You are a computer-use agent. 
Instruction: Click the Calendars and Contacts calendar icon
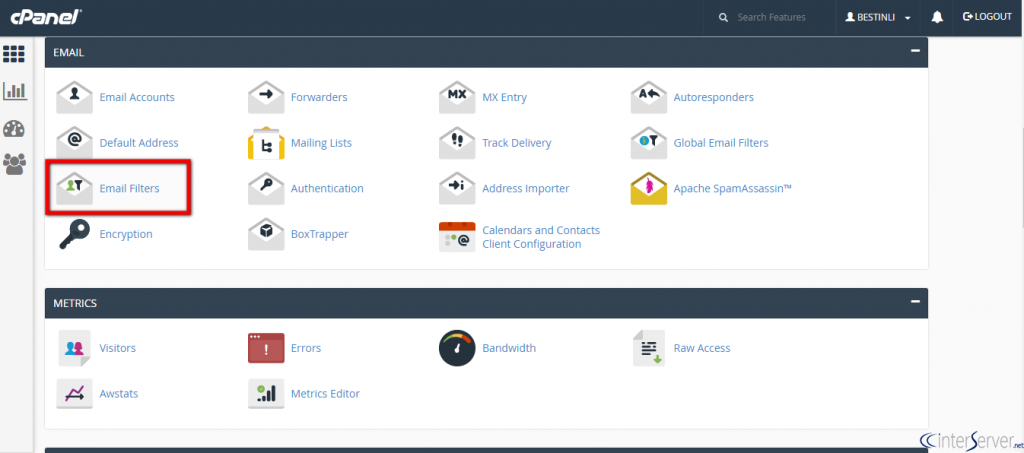(x=457, y=237)
